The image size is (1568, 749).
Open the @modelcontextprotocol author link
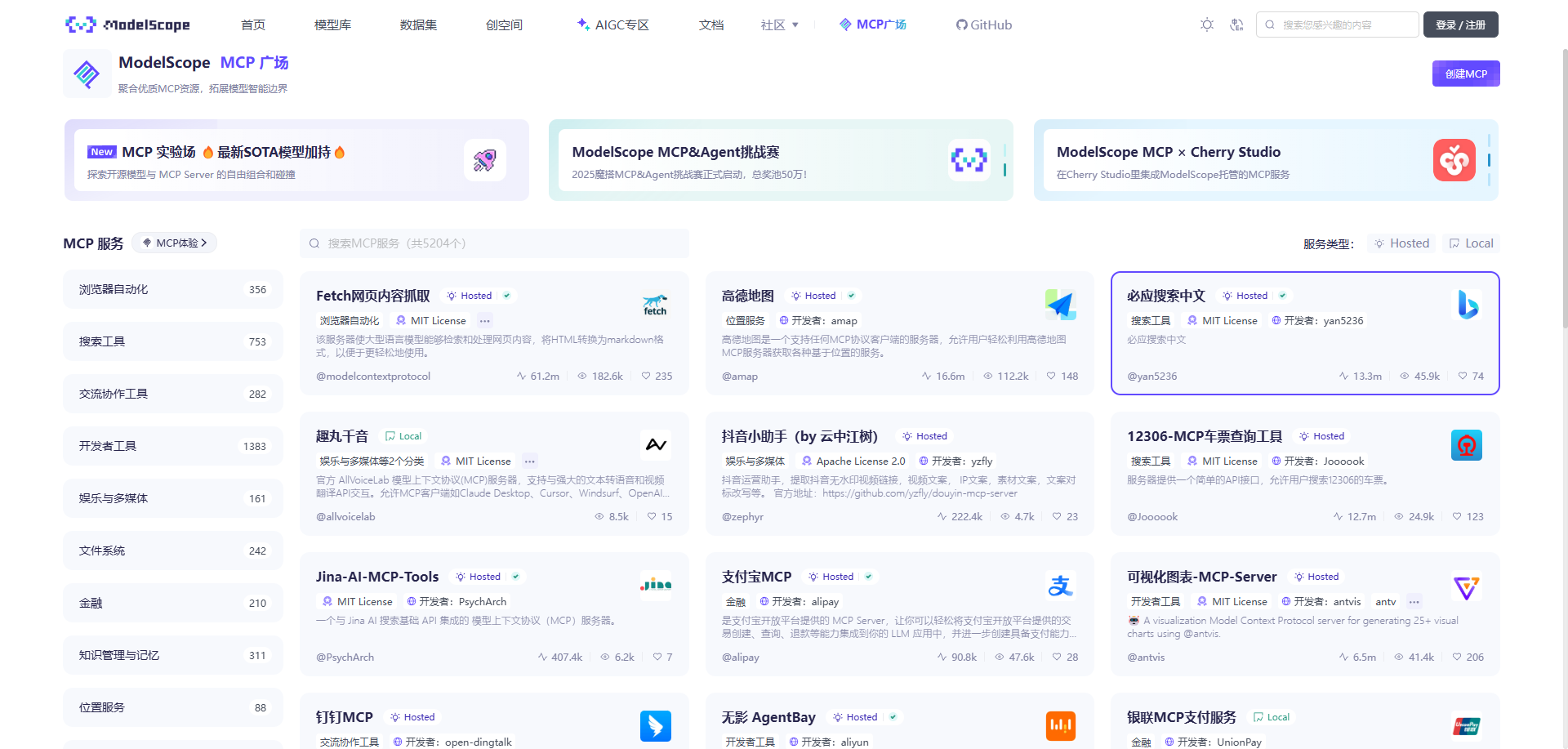(x=373, y=377)
